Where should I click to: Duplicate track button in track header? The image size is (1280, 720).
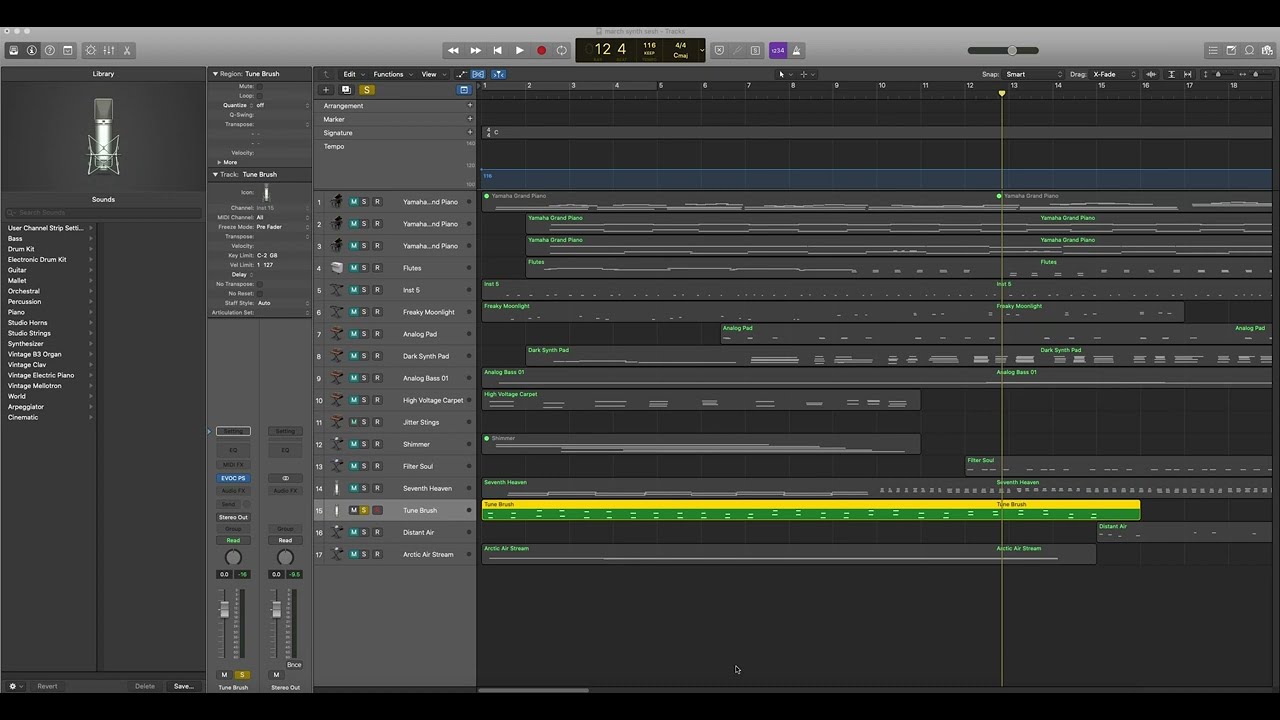click(x=346, y=90)
